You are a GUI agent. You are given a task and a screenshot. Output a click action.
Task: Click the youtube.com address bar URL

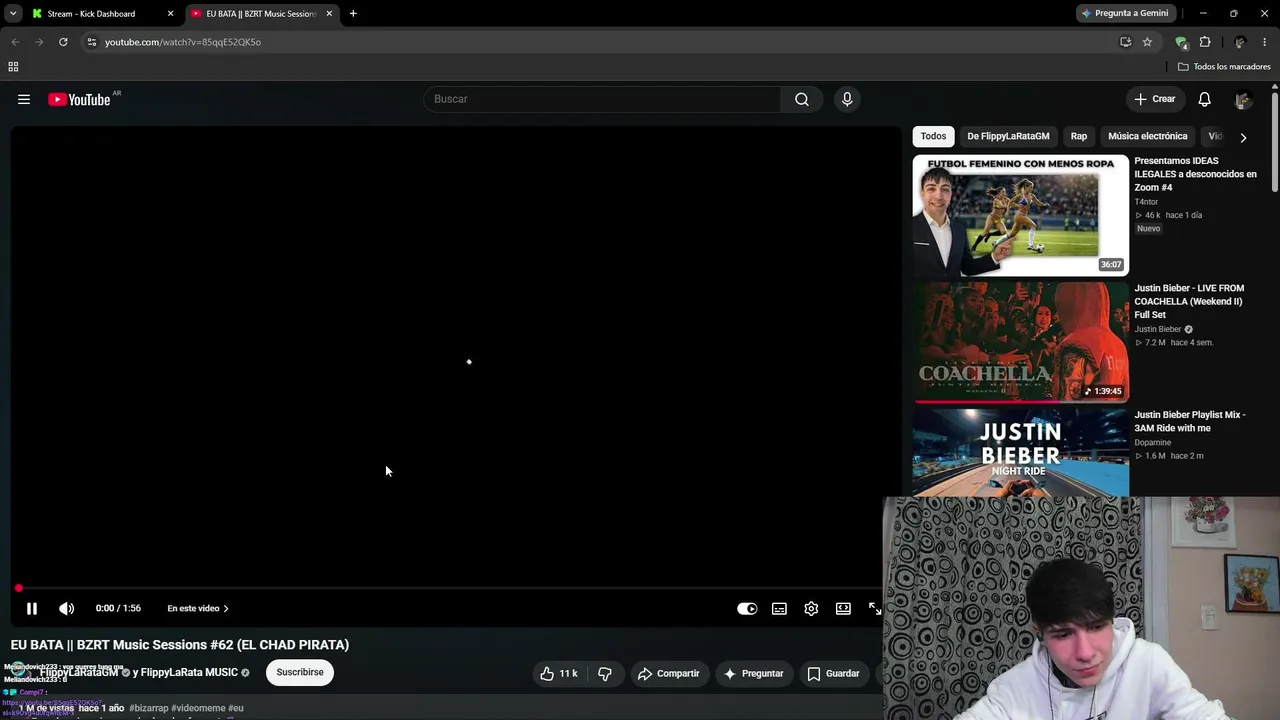pos(183,42)
